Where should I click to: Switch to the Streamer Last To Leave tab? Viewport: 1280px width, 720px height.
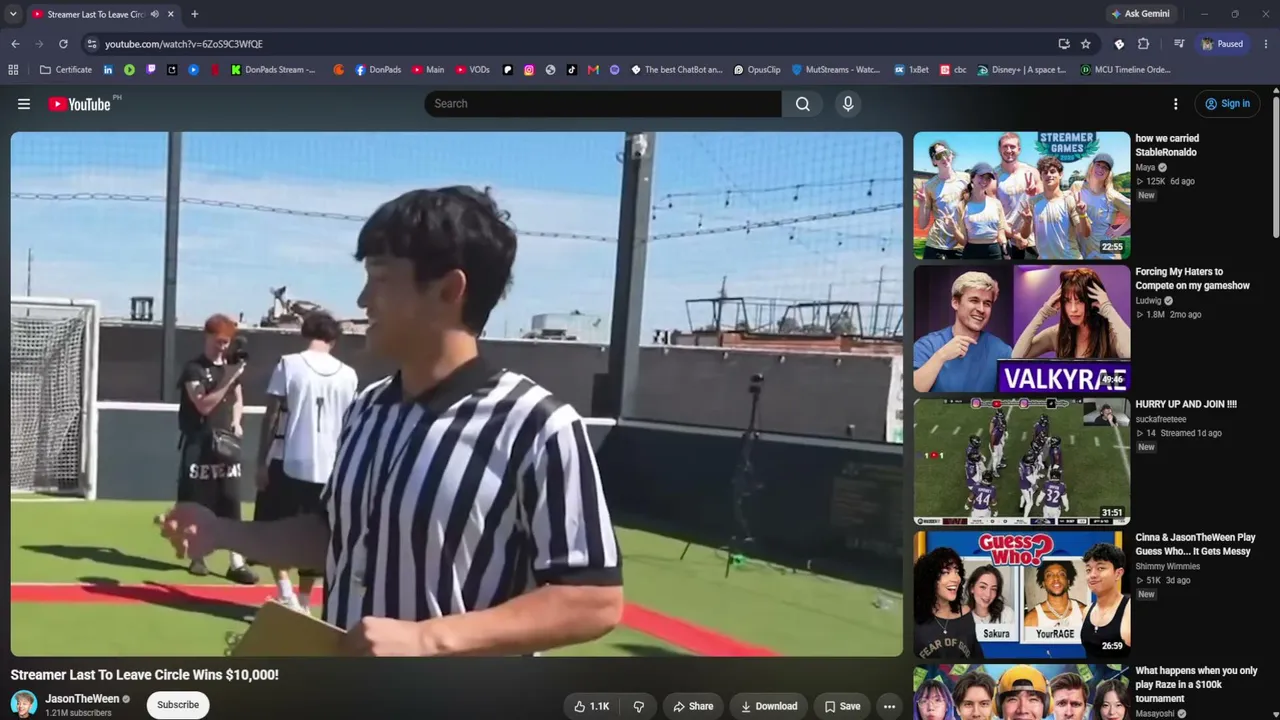tap(104, 14)
